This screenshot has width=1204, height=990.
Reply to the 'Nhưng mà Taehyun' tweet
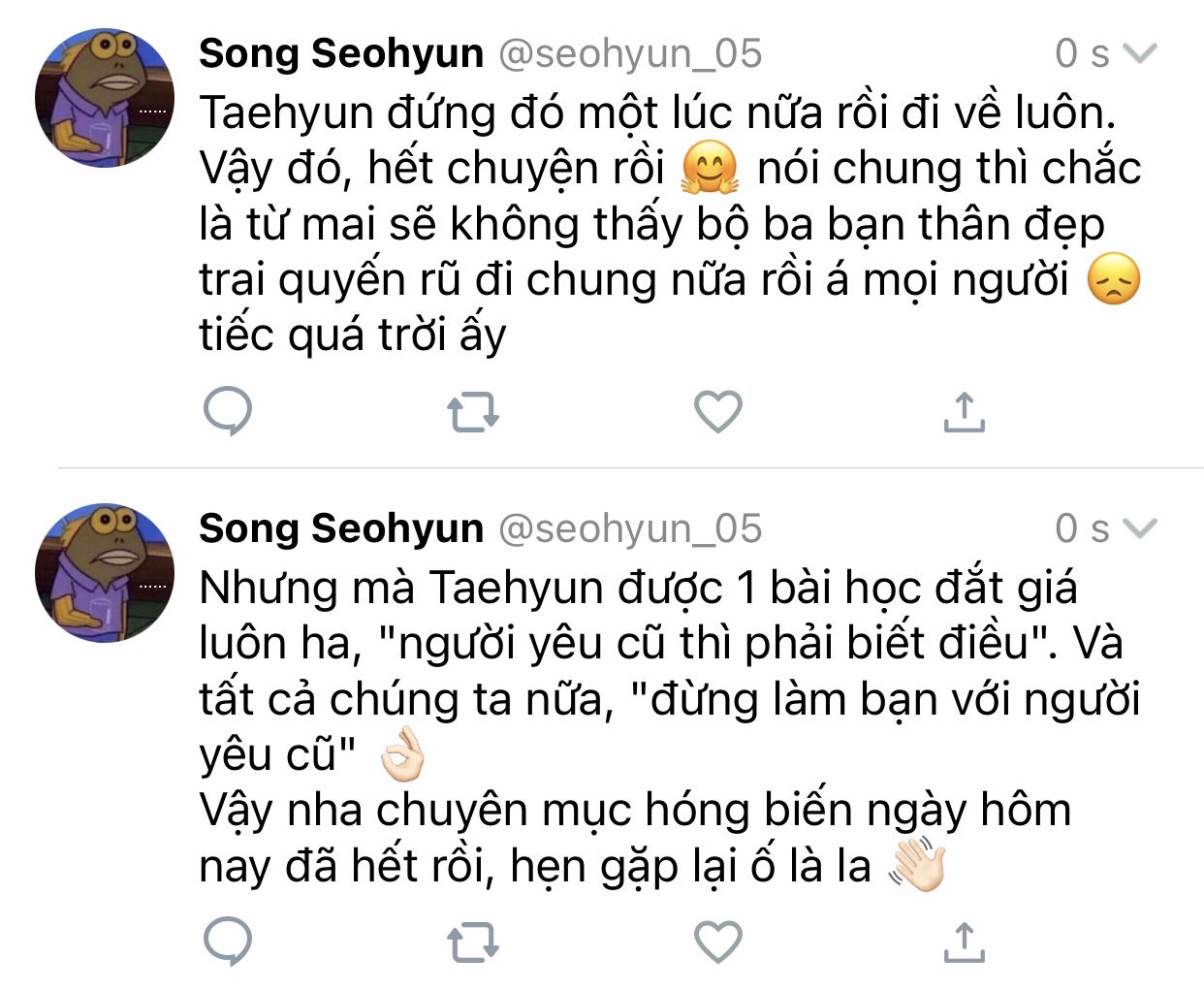(228, 941)
